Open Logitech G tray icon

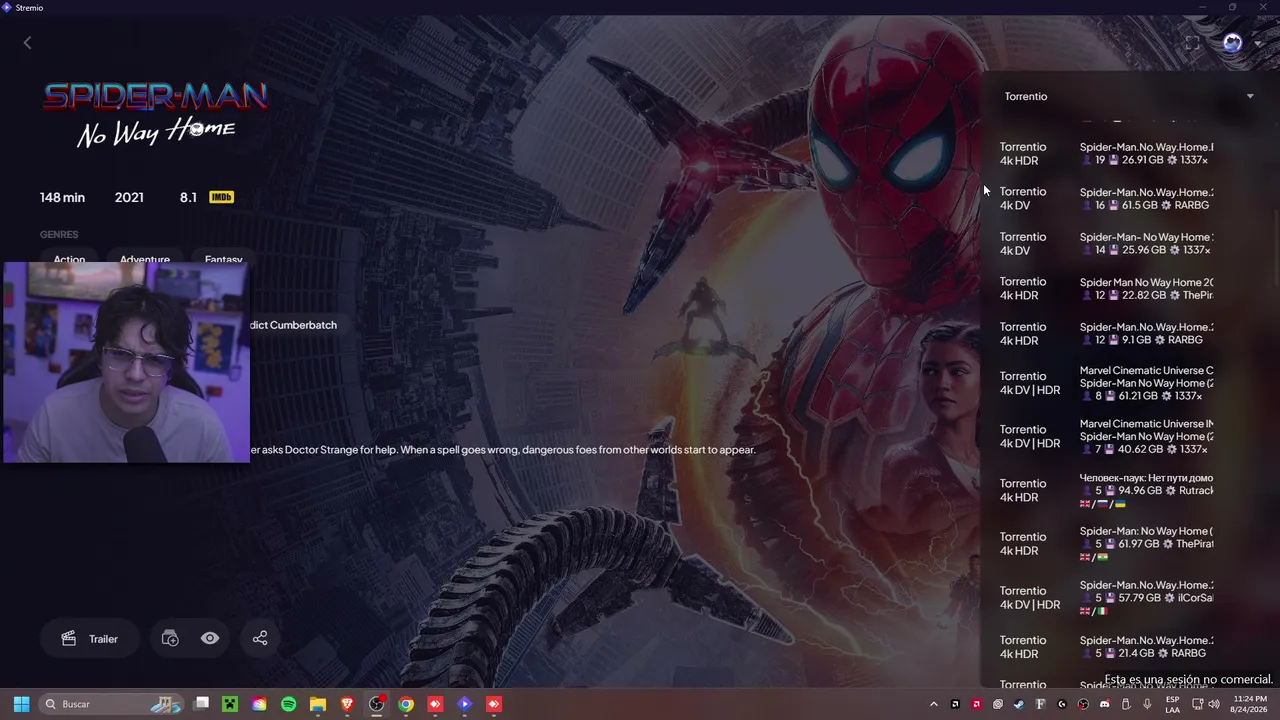(x=1062, y=704)
